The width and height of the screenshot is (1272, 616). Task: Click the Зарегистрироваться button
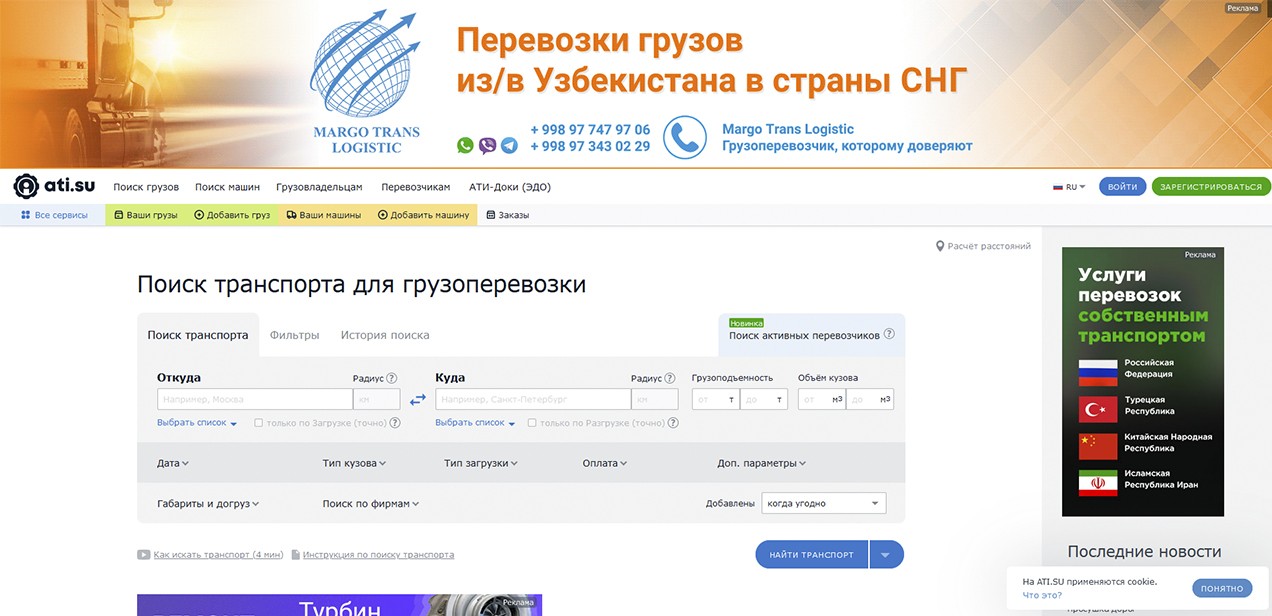pos(1211,187)
